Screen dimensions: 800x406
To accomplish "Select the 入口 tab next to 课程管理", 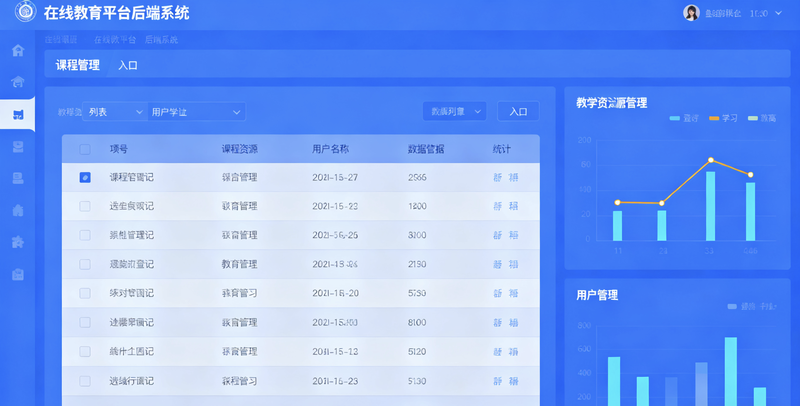I will coord(128,65).
